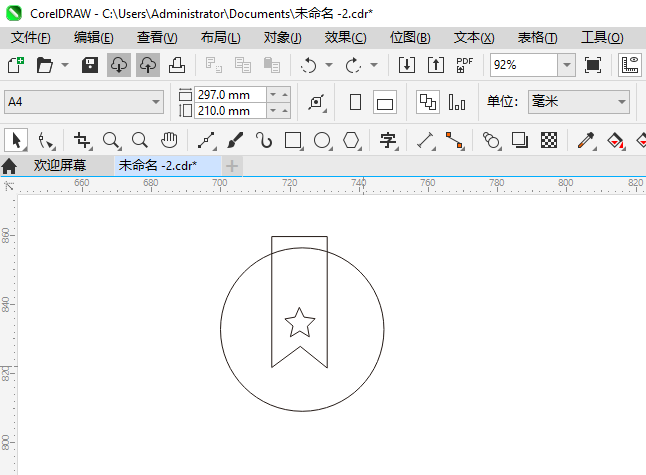Set page orientation to landscape
This screenshot has height=475, width=646.
[x=385, y=102]
